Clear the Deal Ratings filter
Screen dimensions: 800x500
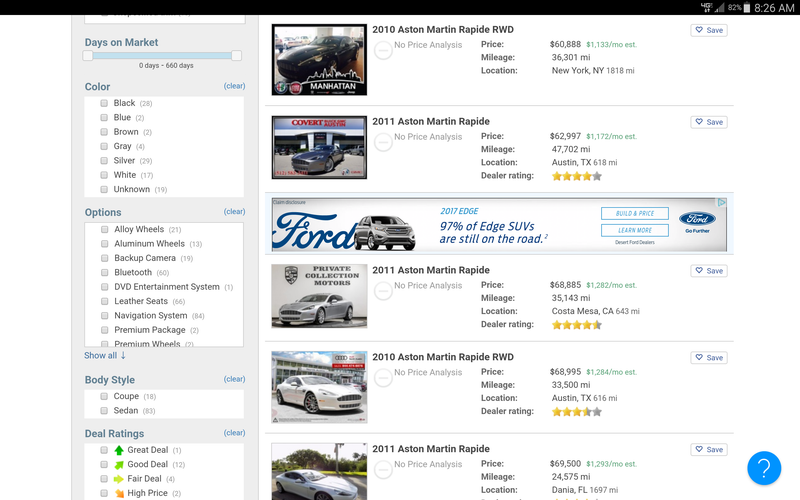pos(234,433)
